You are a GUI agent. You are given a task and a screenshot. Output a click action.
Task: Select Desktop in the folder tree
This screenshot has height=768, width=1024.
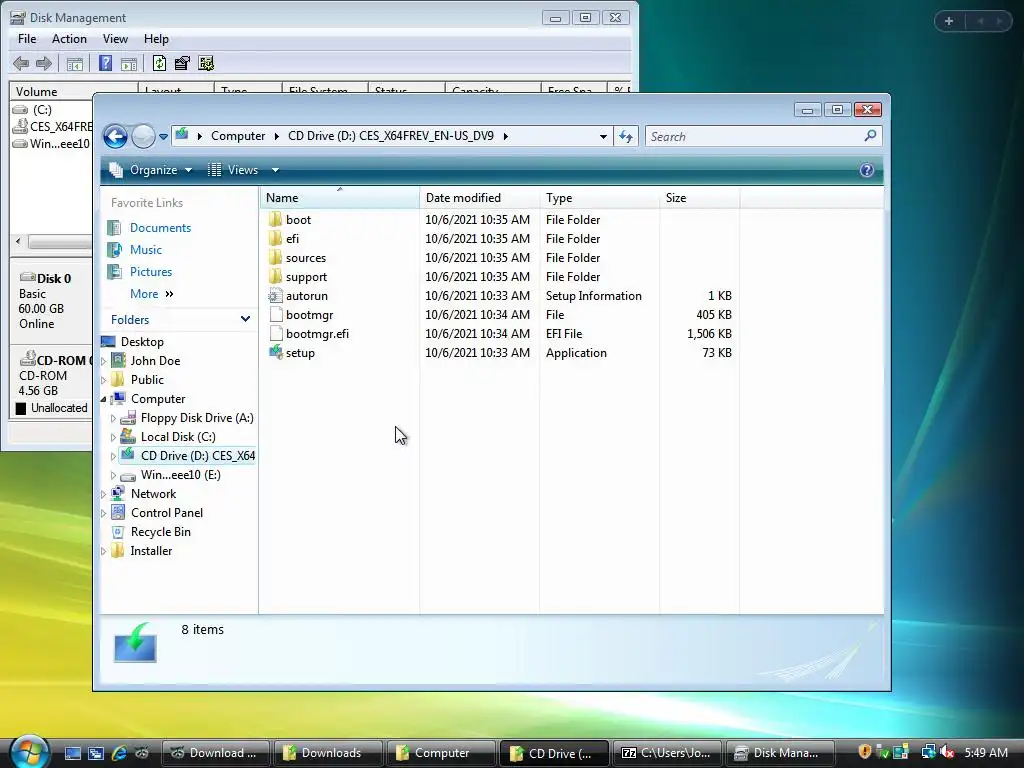coord(142,342)
